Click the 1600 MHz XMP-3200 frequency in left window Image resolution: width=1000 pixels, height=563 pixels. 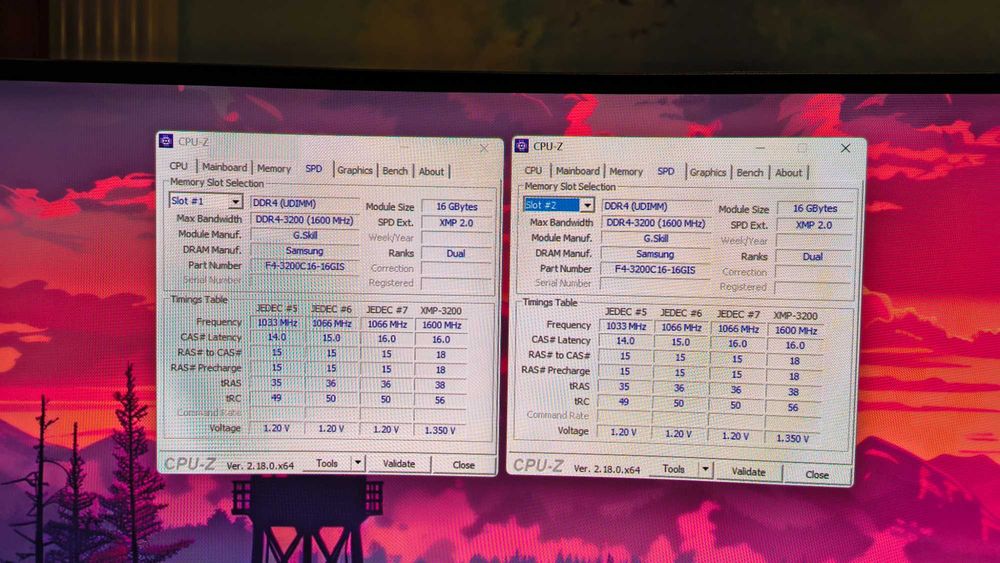(441, 325)
